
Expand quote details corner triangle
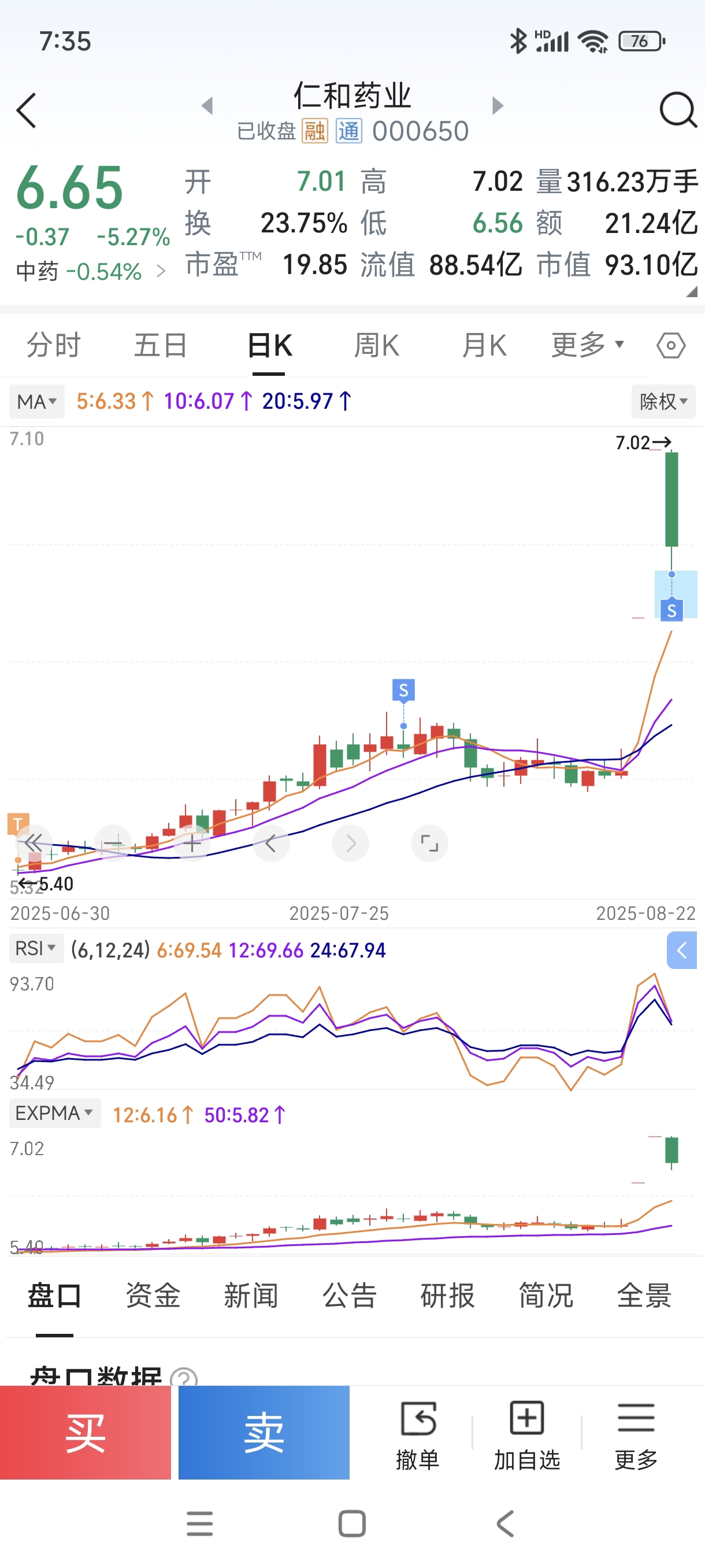coord(691,291)
